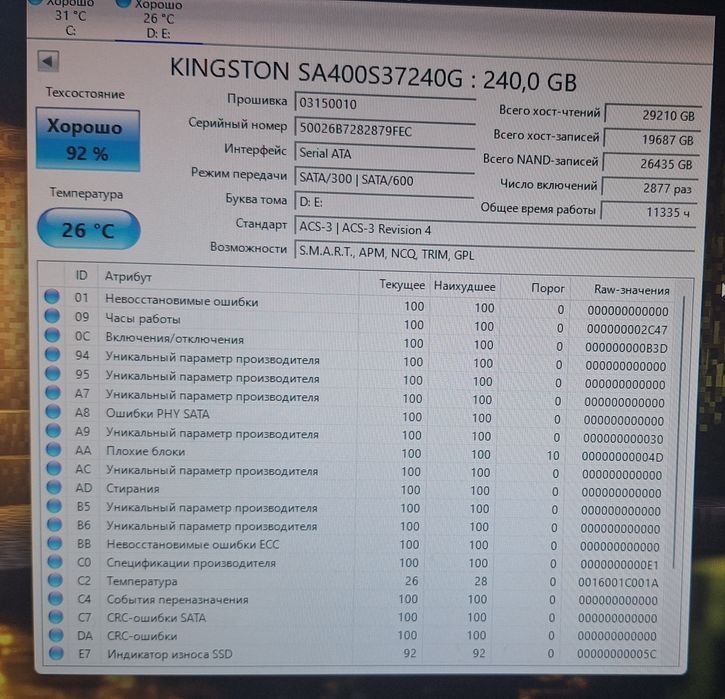725x699 pixels.
Task: Select the row Ошибки PHY SATA
Action: pos(357,416)
